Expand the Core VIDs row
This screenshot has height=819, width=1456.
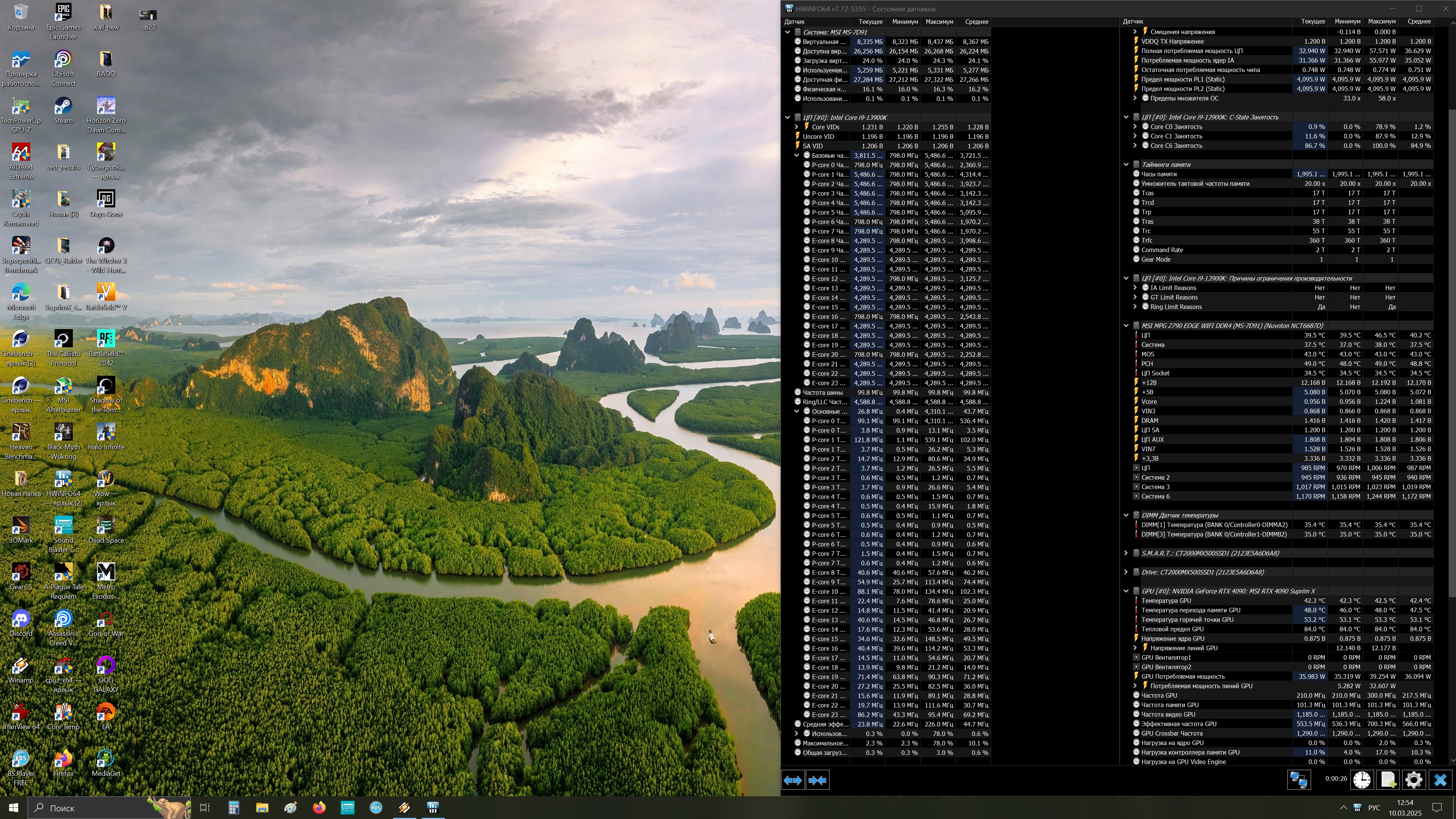(797, 127)
